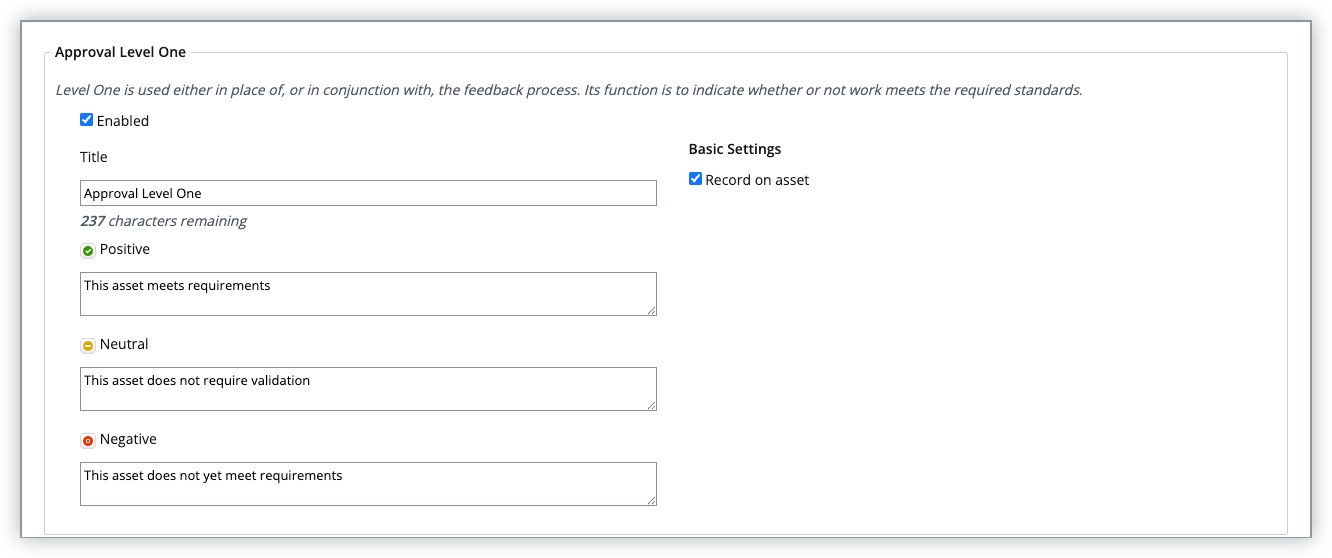Screen dimensions: 1332x558
Task: Click the Neutral text box resize handle
Action: pos(651,405)
